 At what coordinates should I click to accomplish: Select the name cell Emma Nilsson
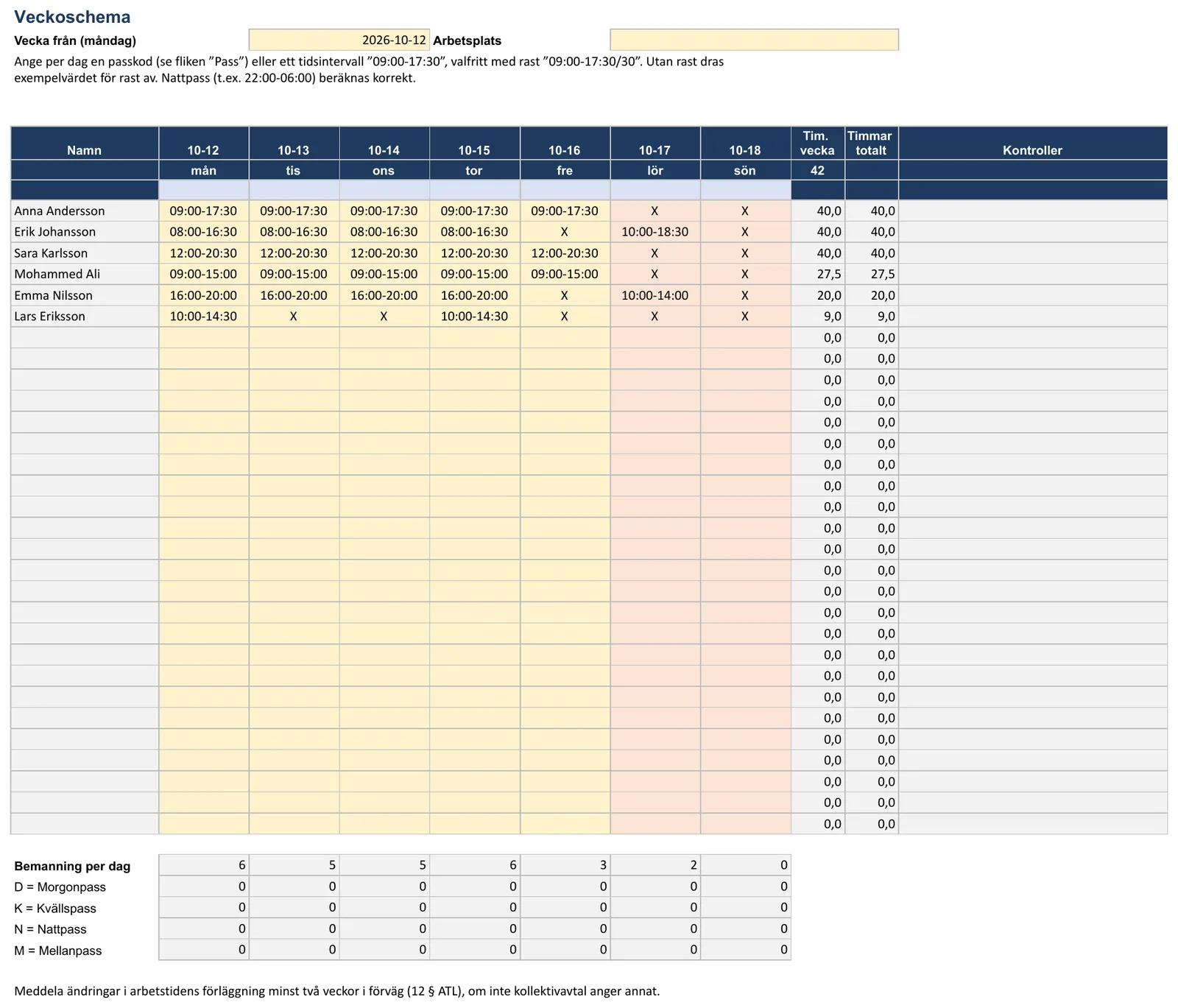click(x=85, y=295)
